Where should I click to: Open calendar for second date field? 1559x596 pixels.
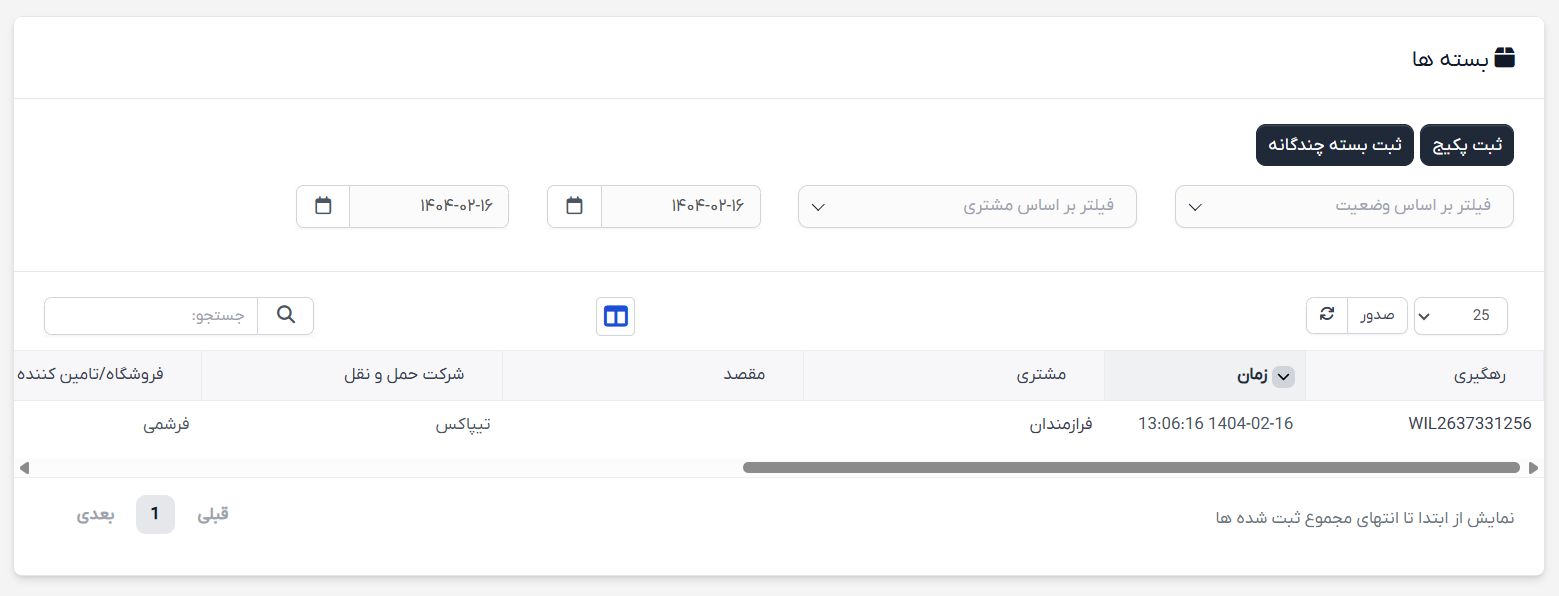click(323, 206)
